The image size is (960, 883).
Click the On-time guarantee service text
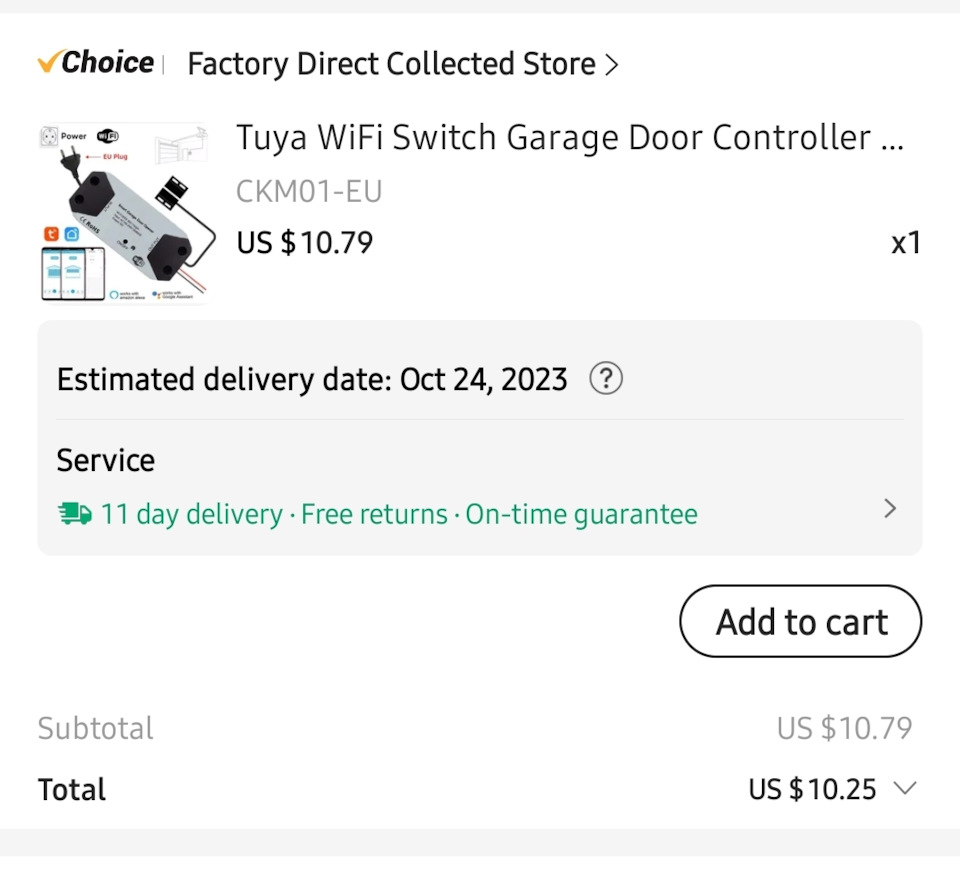coord(582,514)
